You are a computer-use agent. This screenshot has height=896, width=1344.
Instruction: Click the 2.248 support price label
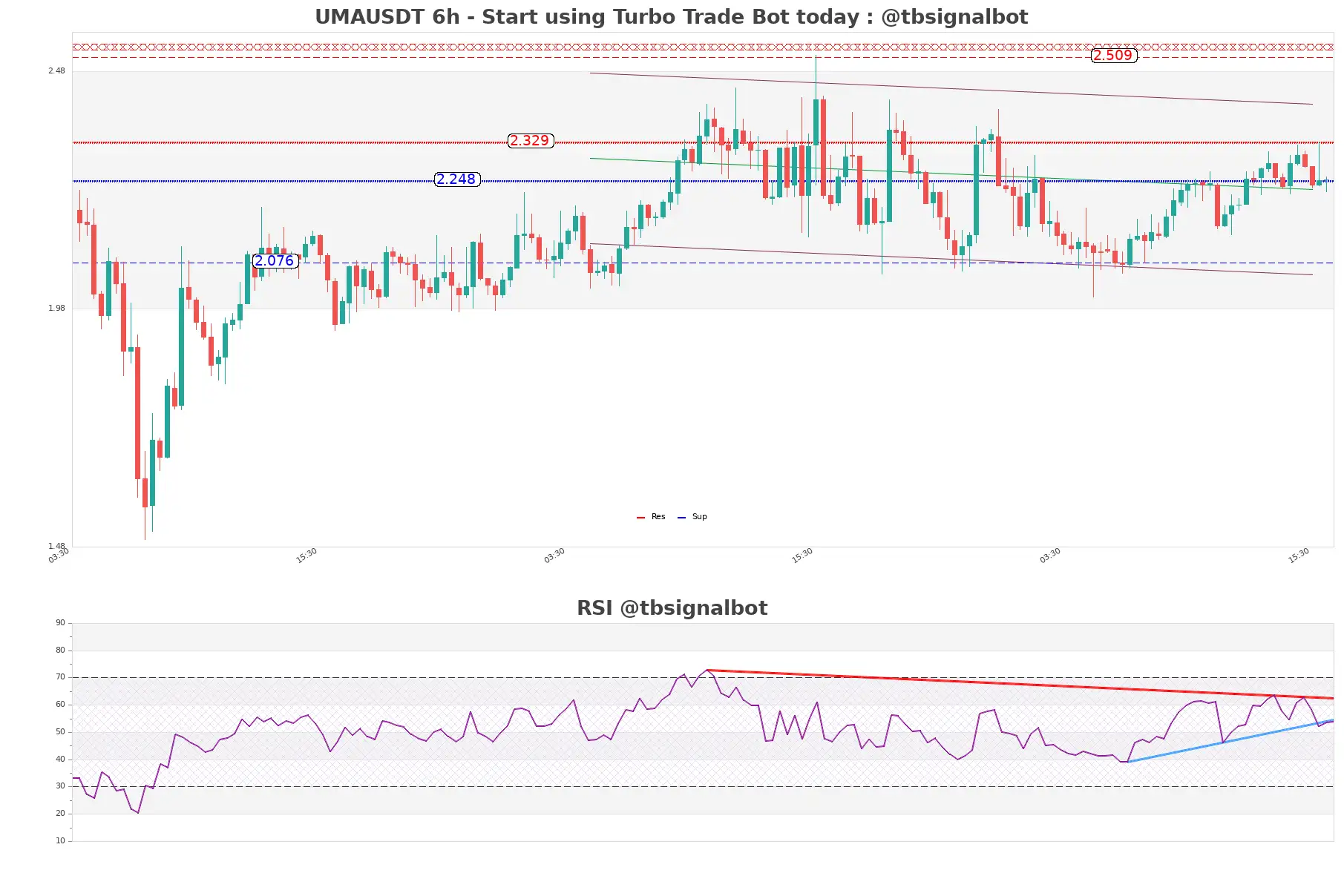(x=456, y=179)
